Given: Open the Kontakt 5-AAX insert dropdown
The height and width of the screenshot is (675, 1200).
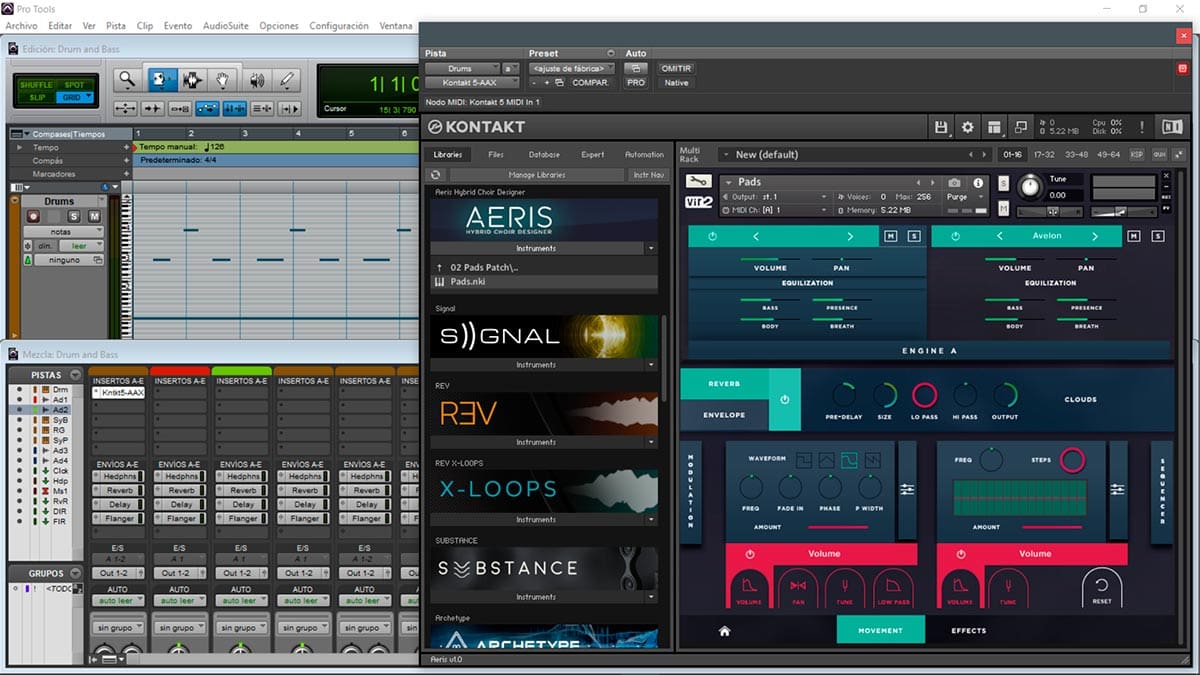Looking at the screenshot, I should tap(472, 83).
